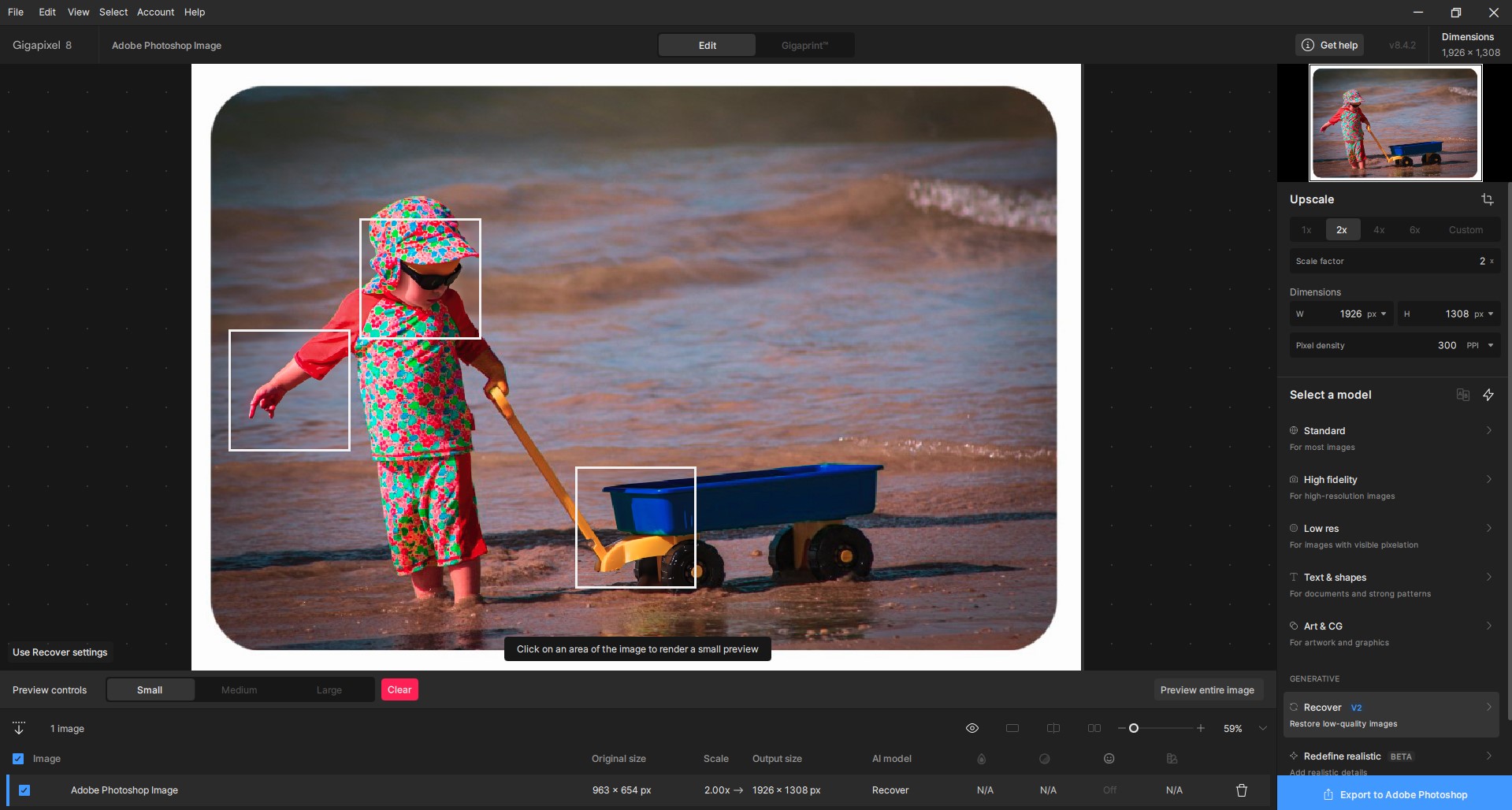The width and height of the screenshot is (1512, 810).
Task: Open the View menu
Action: pyautogui.click(x=78, y=12)
